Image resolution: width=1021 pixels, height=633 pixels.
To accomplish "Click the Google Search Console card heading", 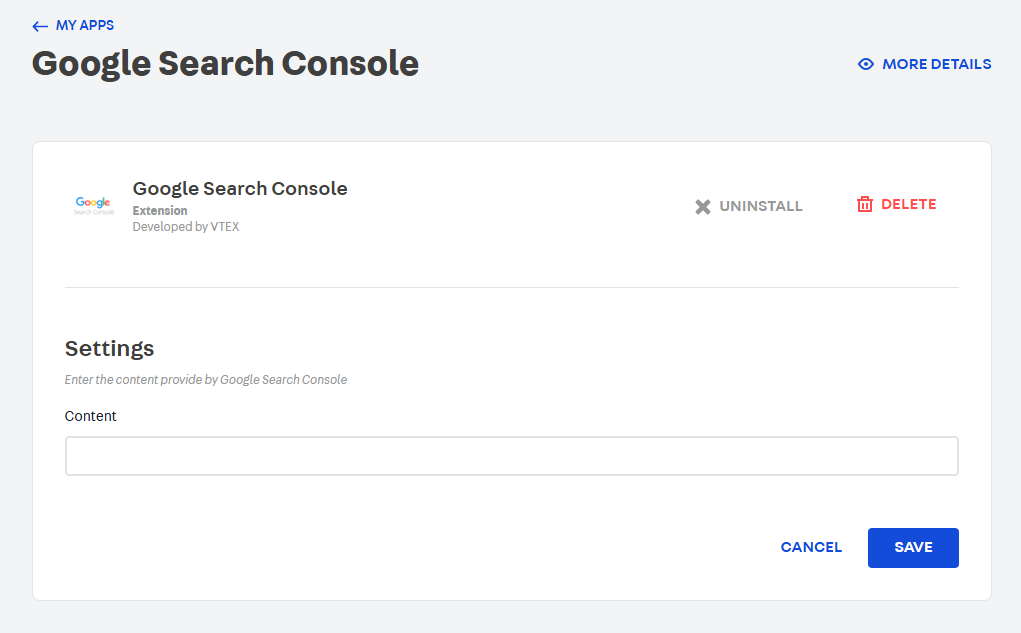I will 240,188.
